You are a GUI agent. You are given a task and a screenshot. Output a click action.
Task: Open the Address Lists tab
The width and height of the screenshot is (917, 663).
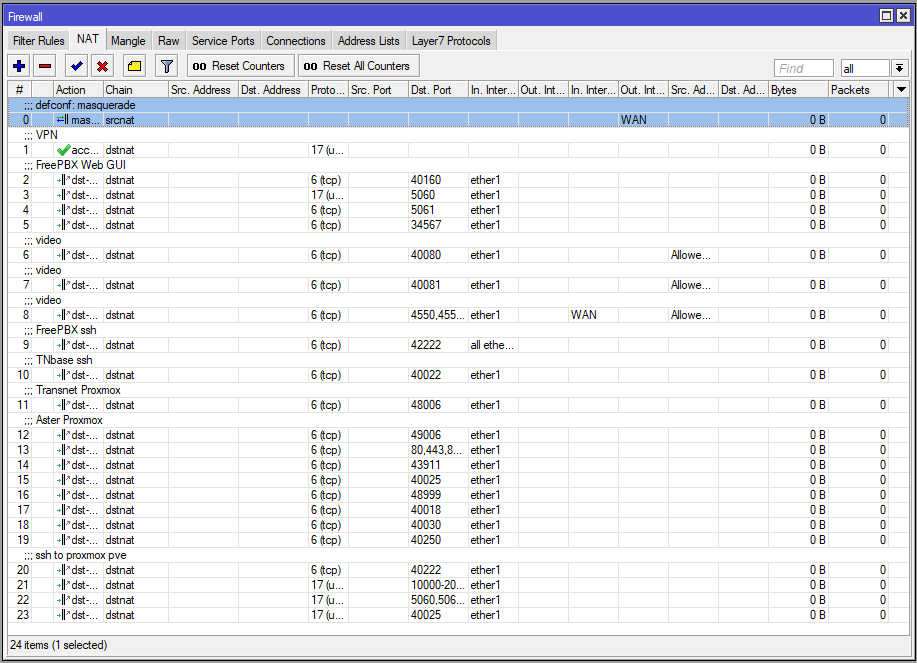(x=368, y=41)
